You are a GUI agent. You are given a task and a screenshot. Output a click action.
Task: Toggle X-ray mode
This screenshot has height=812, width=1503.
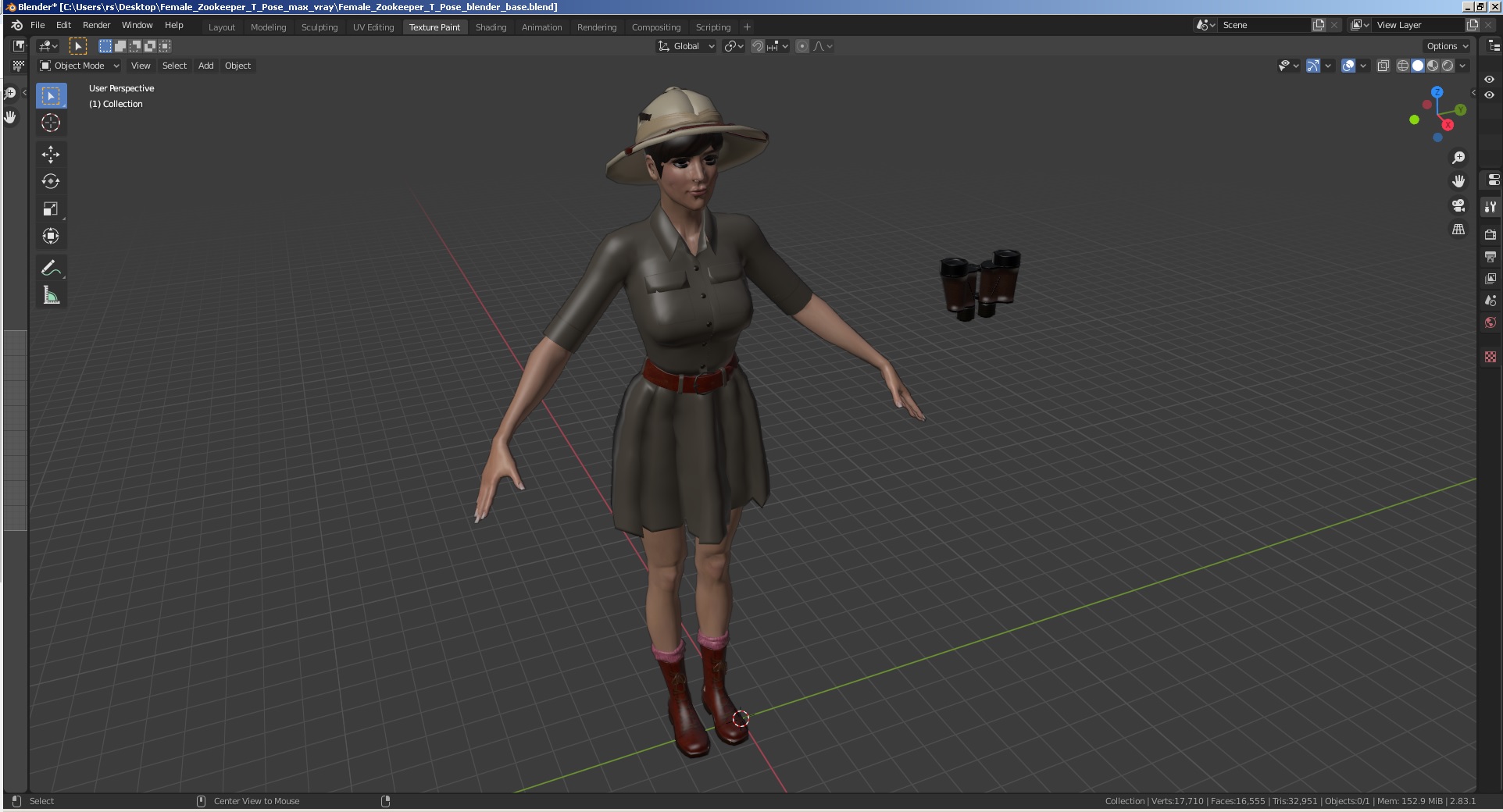click(1383, 66)
